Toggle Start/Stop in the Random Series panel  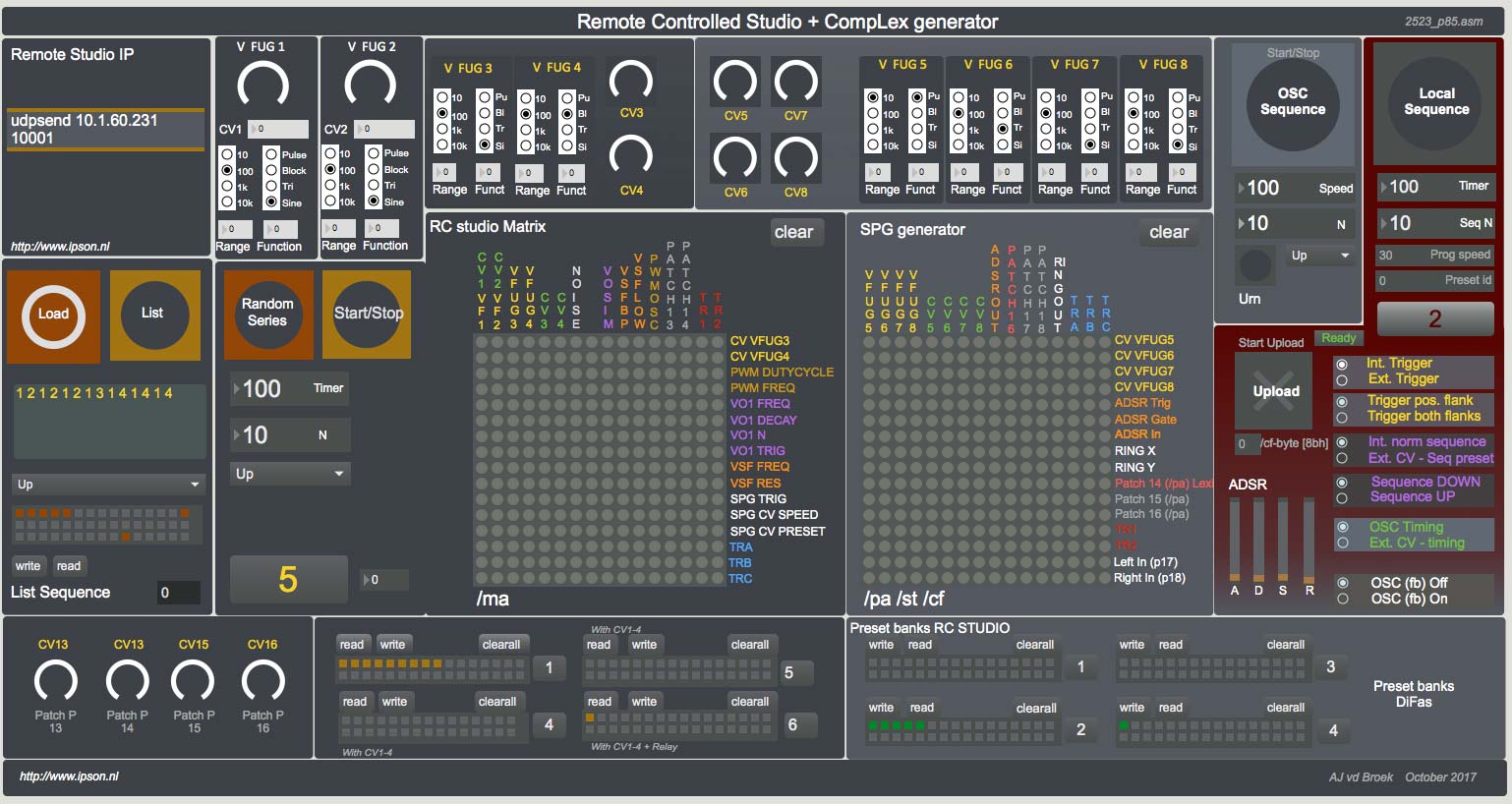pos(366,315)
